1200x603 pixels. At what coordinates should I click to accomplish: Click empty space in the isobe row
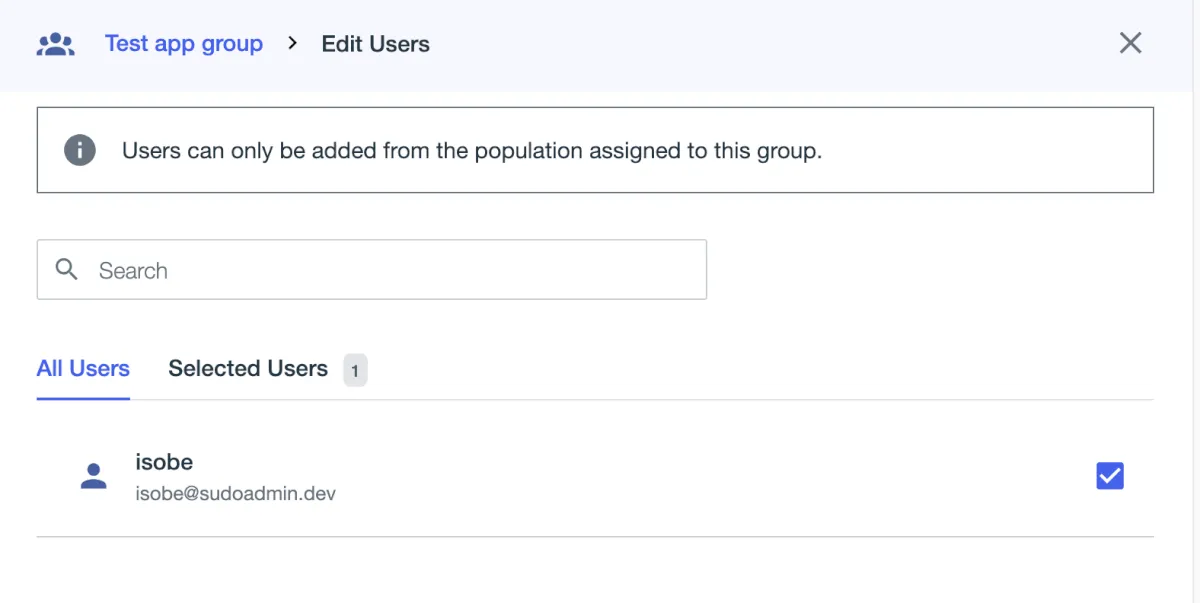tap(700, 476)
